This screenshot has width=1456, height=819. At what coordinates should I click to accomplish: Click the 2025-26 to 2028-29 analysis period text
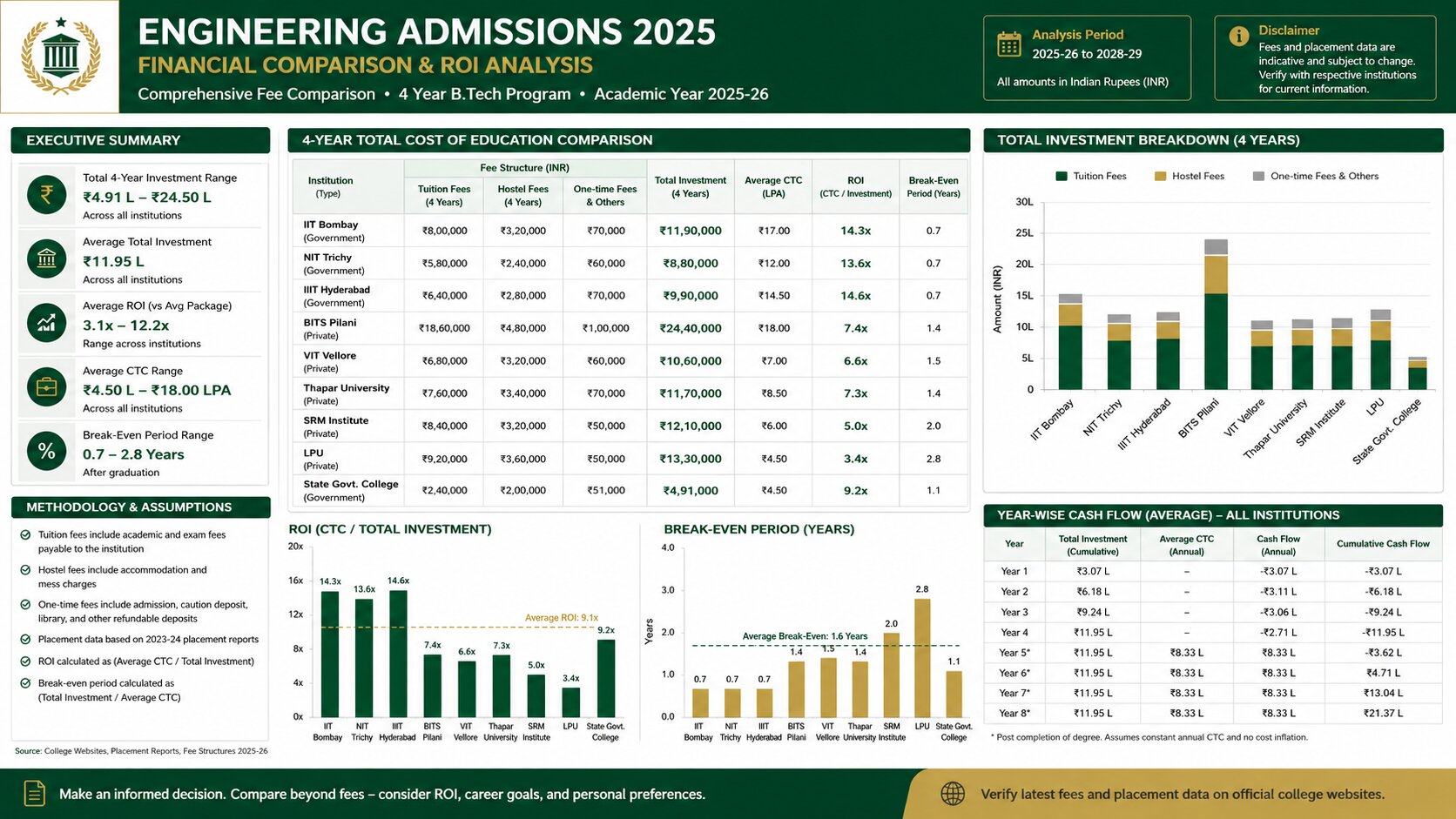(1087, 54)
